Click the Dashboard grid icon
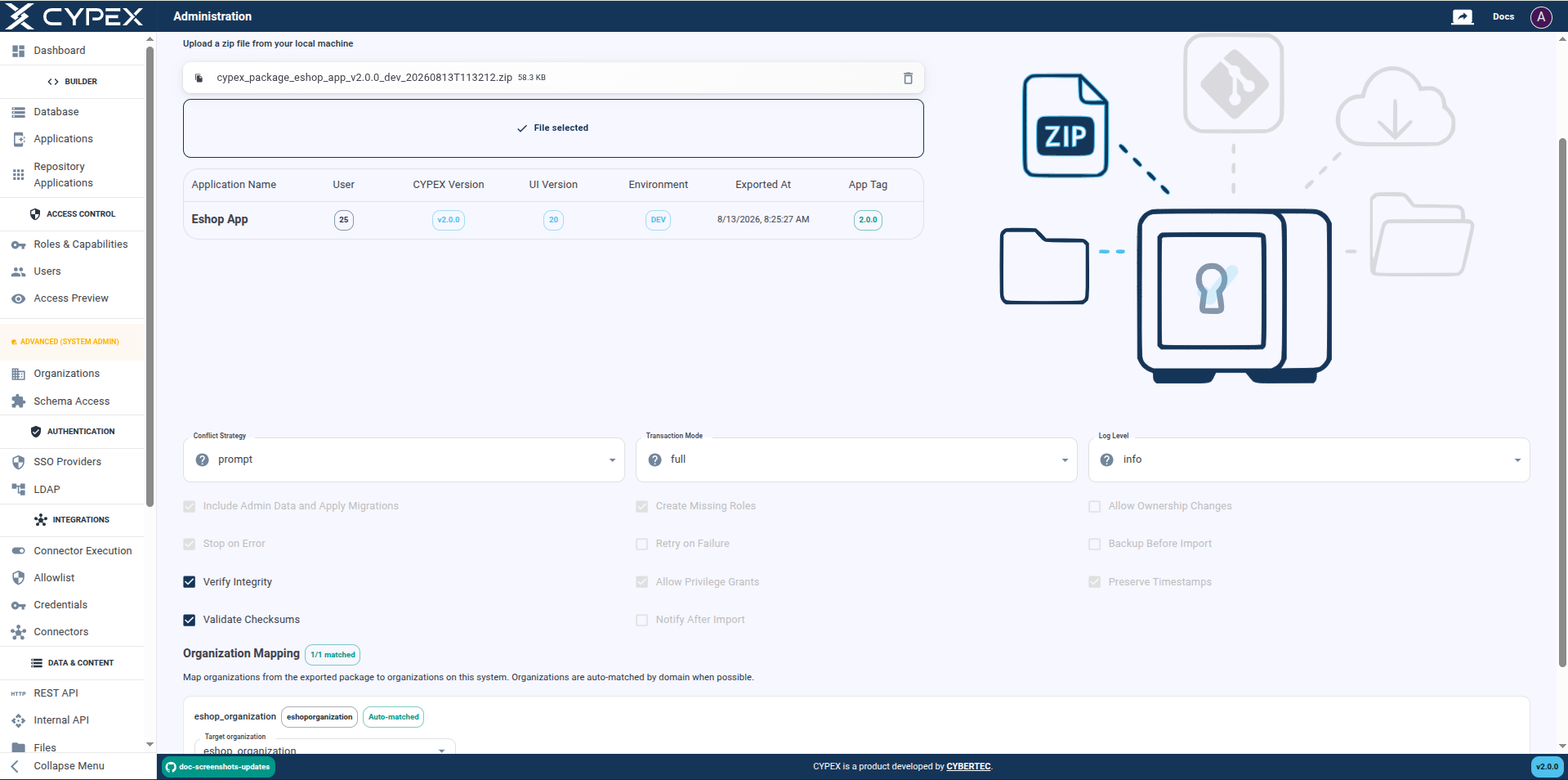Viewport: 1568px width, 780px height. point(18,51)
